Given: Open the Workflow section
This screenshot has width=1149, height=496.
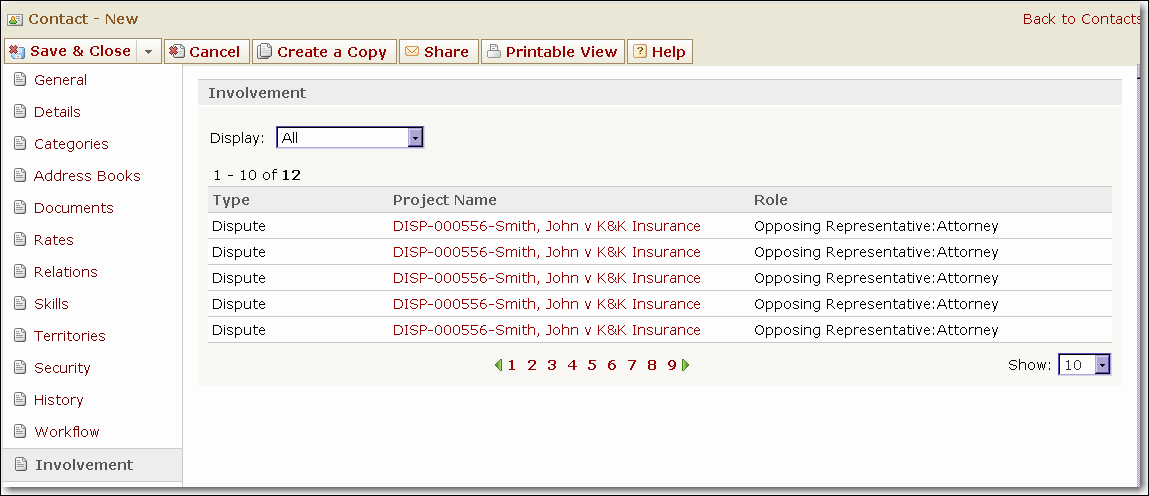Looking at the screenshot, I should (67, 432).
